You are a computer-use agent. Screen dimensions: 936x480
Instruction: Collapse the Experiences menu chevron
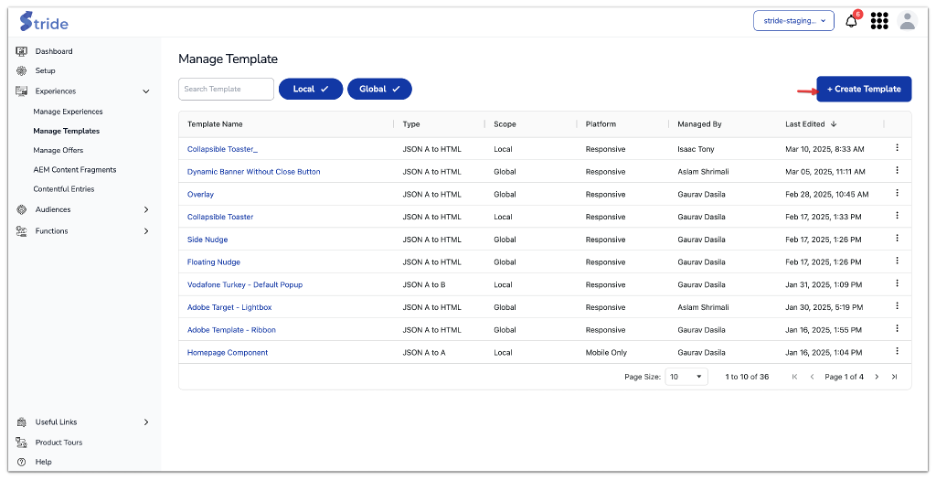tap(146, 91)
